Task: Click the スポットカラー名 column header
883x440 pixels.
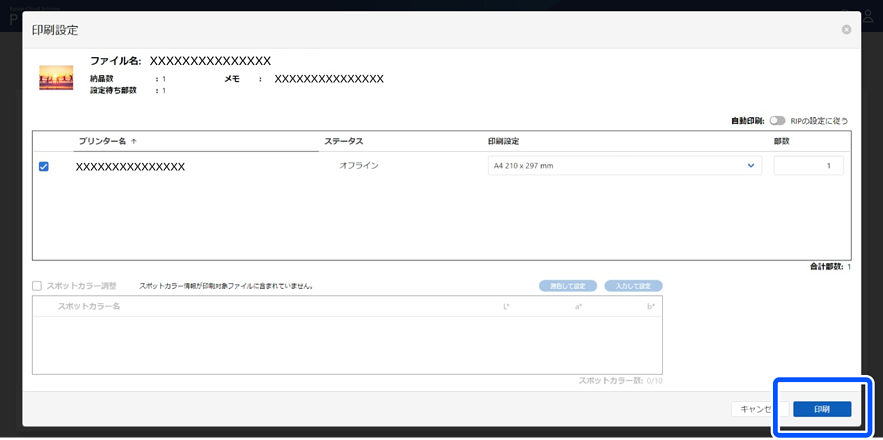Action: point(89,306)
